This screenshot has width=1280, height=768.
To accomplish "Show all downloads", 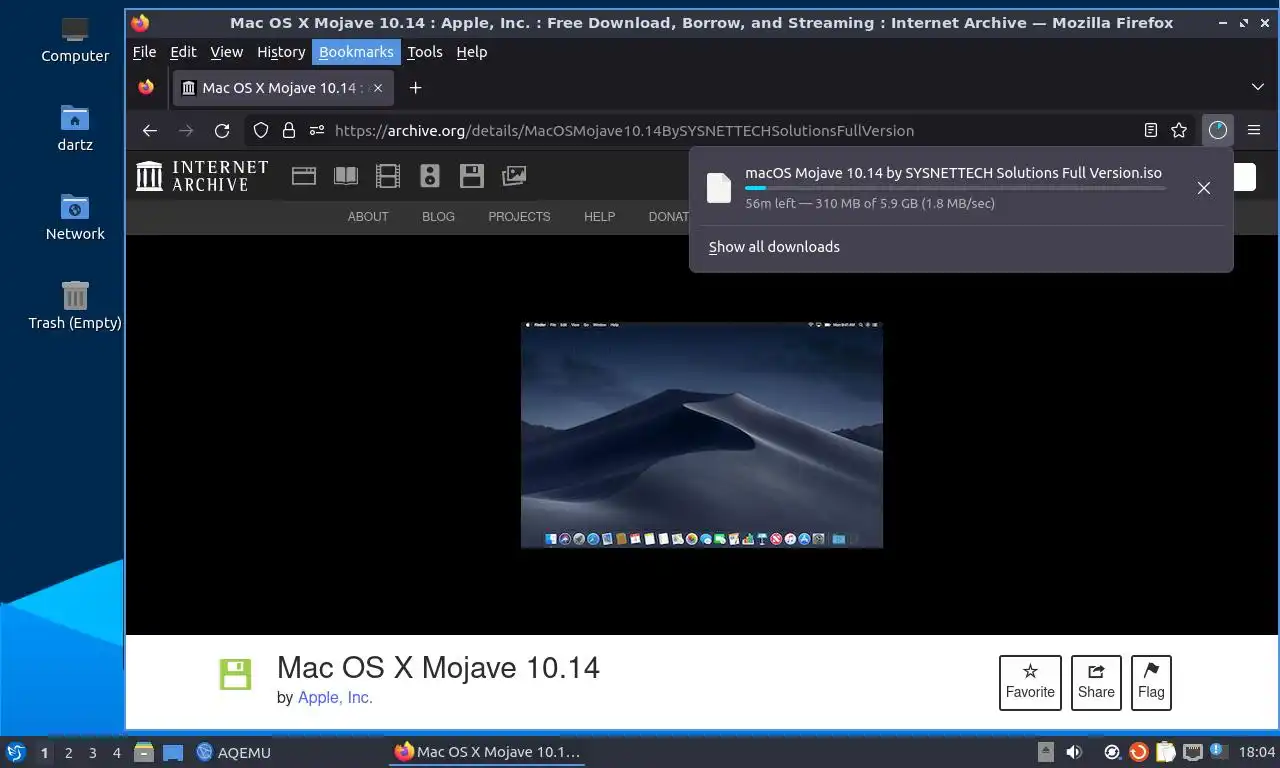I will (774, 247).
